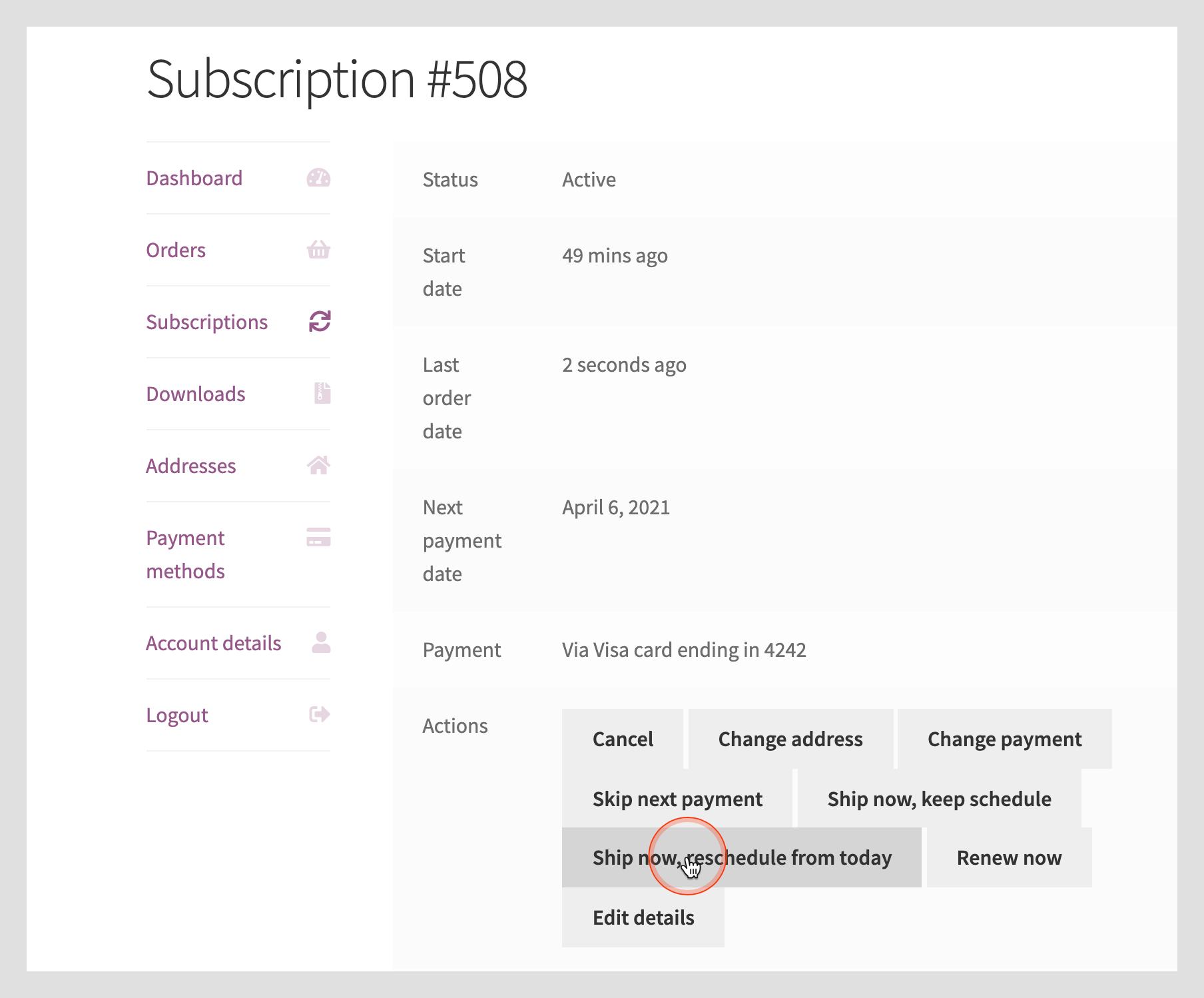Open the Addresses link
Screen dimensions: 1204x998
click(x=191, y=466)
